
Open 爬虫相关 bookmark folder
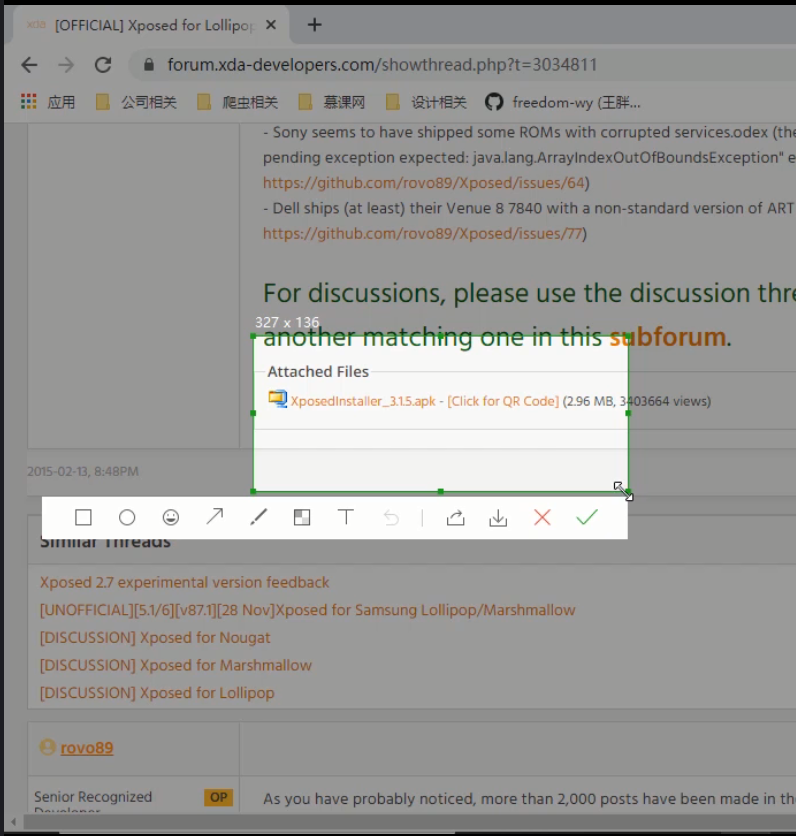(237, 102)
